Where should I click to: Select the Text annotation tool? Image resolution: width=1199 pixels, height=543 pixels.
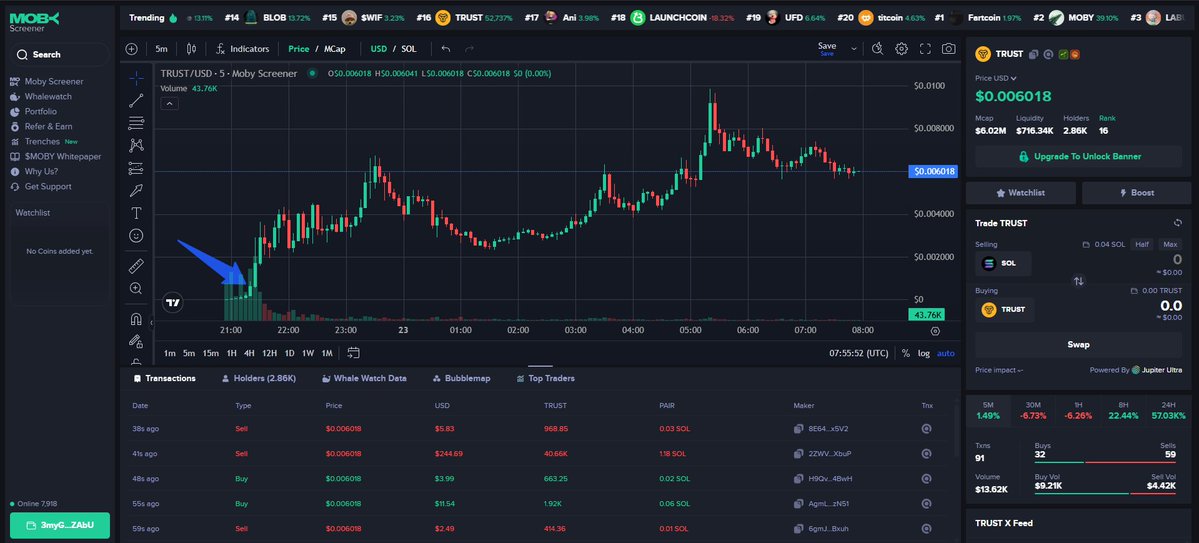(x=136, y=213)
